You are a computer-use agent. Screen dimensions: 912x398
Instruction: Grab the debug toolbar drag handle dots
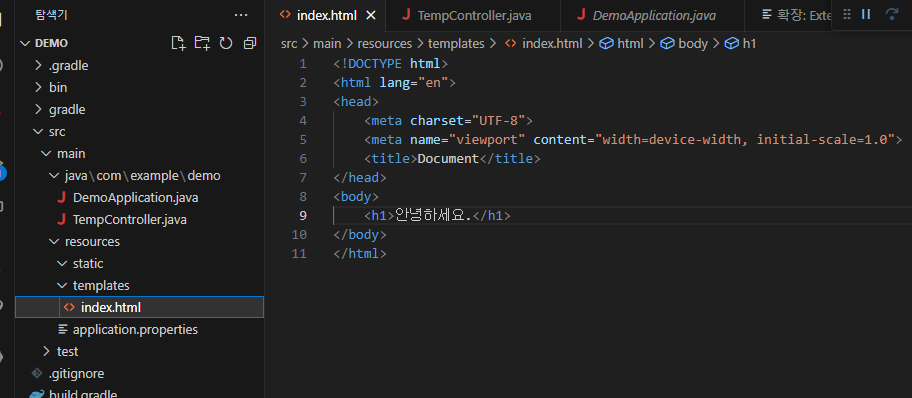click(x=847, y=15)
